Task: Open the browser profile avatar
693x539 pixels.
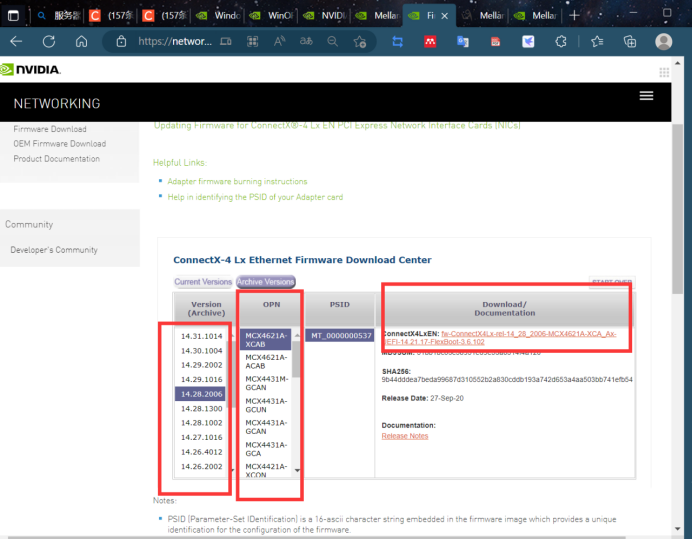Action: pos(663,42)
